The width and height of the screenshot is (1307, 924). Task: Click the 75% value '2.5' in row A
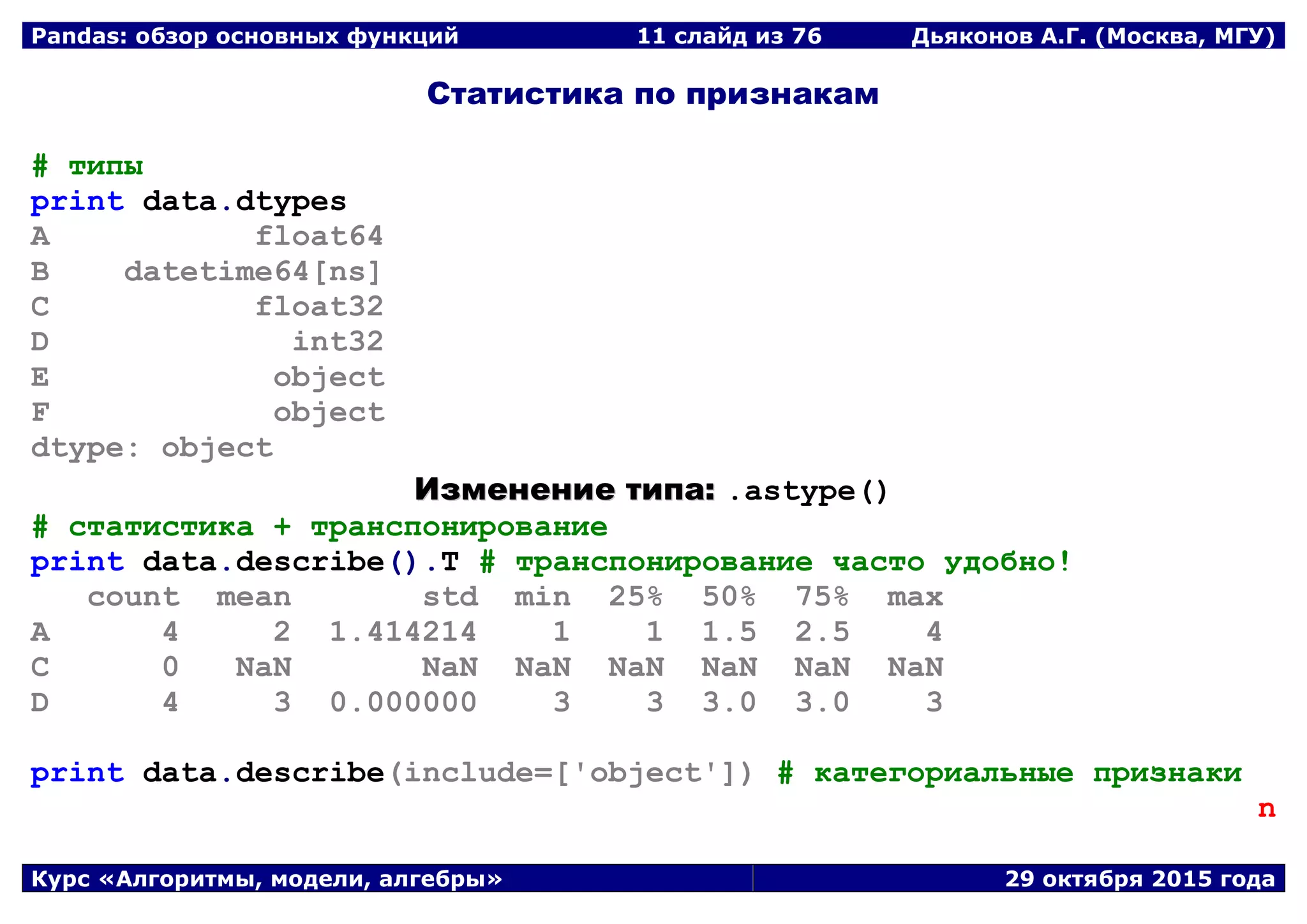pos(822,632)
